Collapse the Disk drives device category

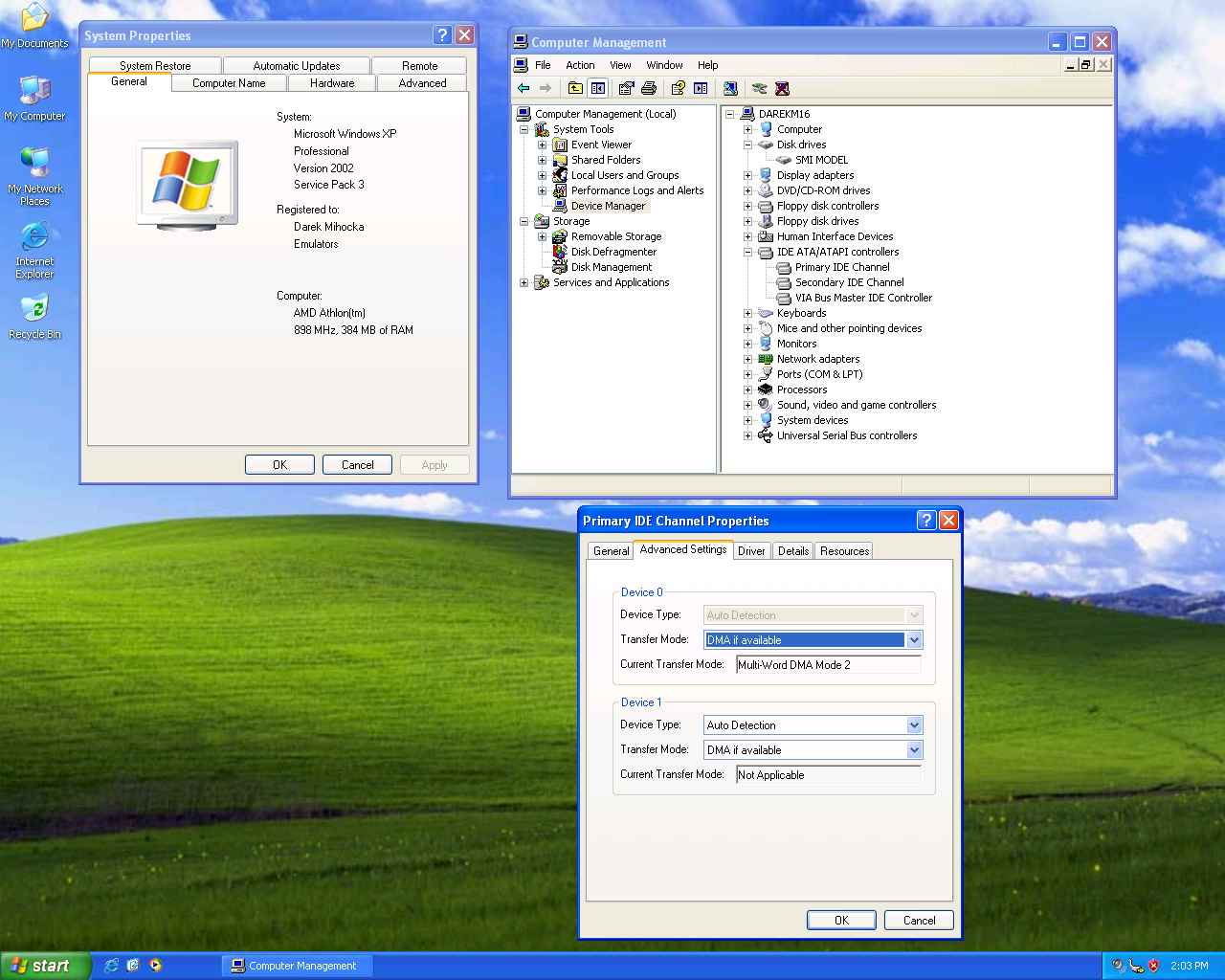(x=747, y=145)
